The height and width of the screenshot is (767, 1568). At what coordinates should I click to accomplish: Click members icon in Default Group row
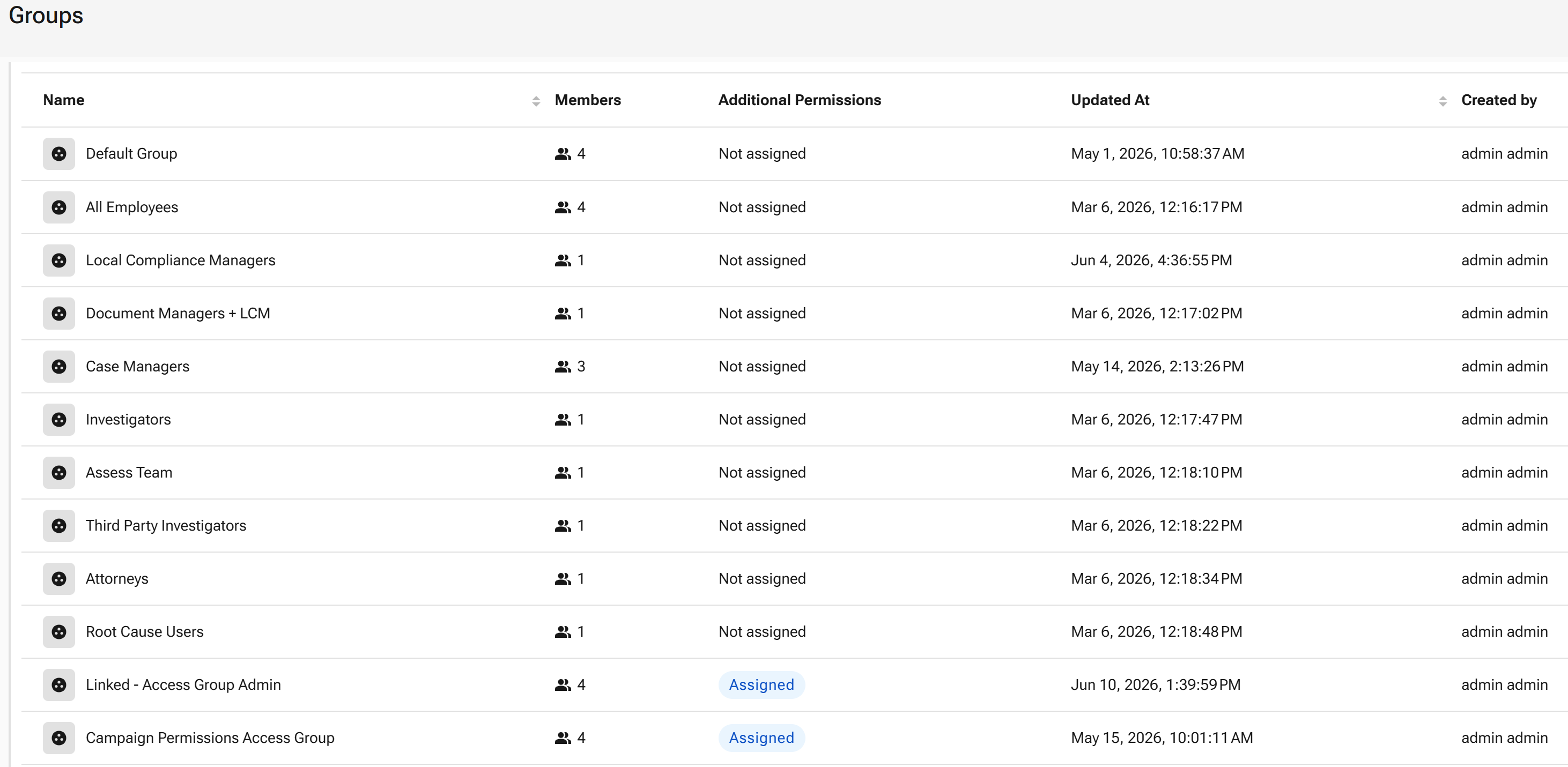click(563, 154)
